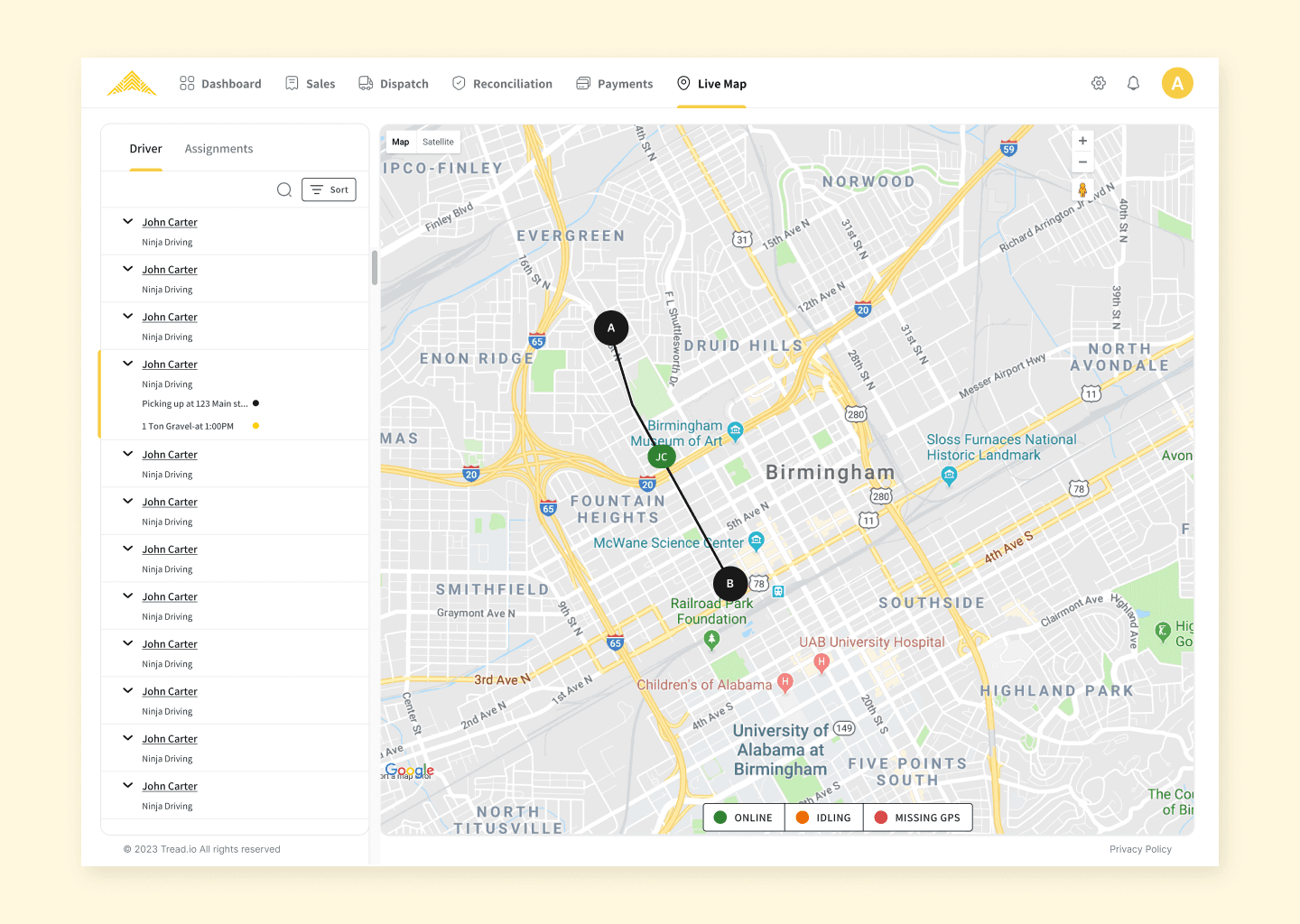
Task: Click the Live Map pin icon
Action: 683,83
